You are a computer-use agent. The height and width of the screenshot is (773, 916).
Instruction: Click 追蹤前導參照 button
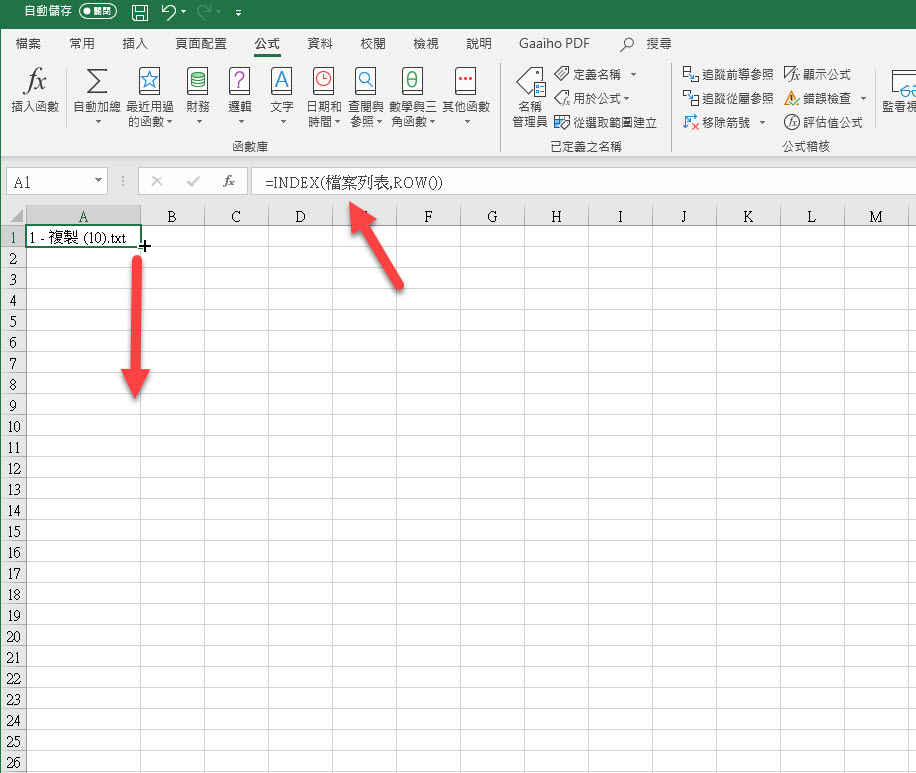click(x=728, y=74)
